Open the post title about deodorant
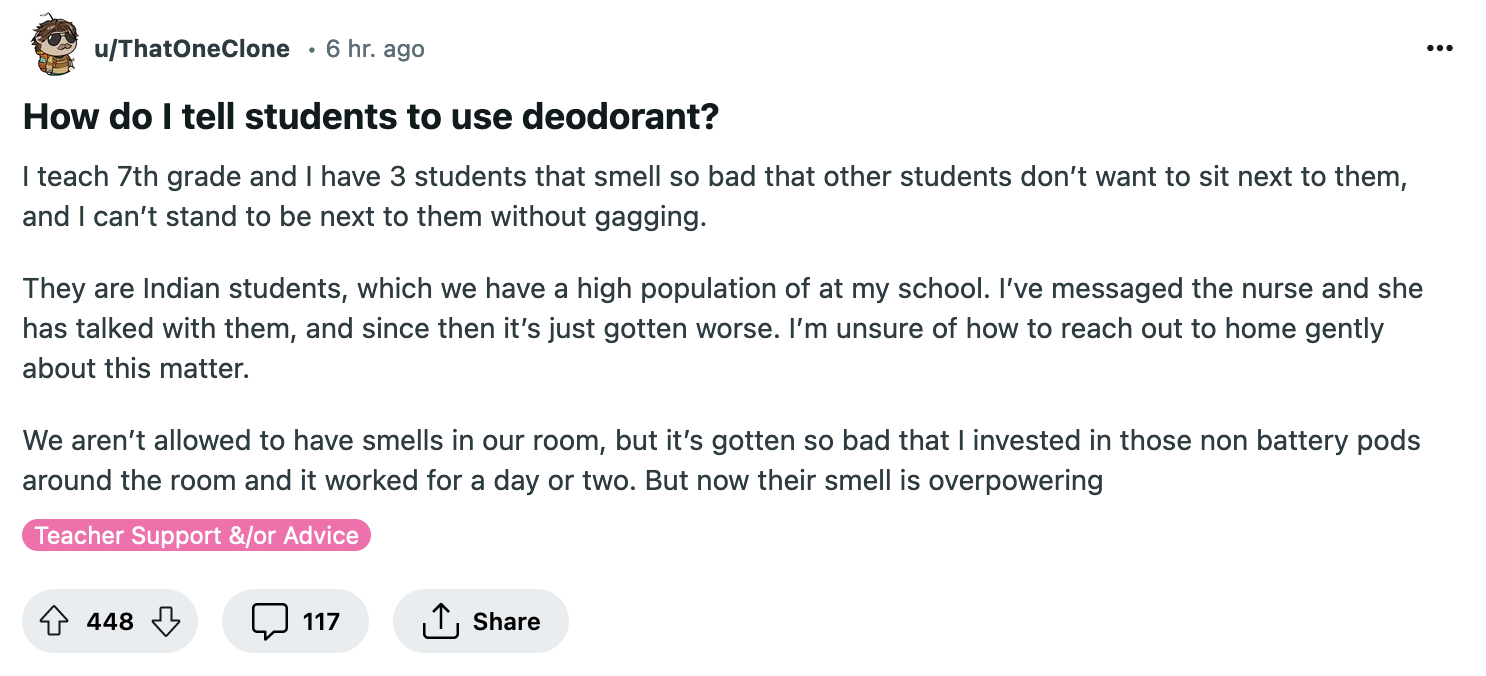This screenshot has width=1486, height=676. tap(370, 117)
